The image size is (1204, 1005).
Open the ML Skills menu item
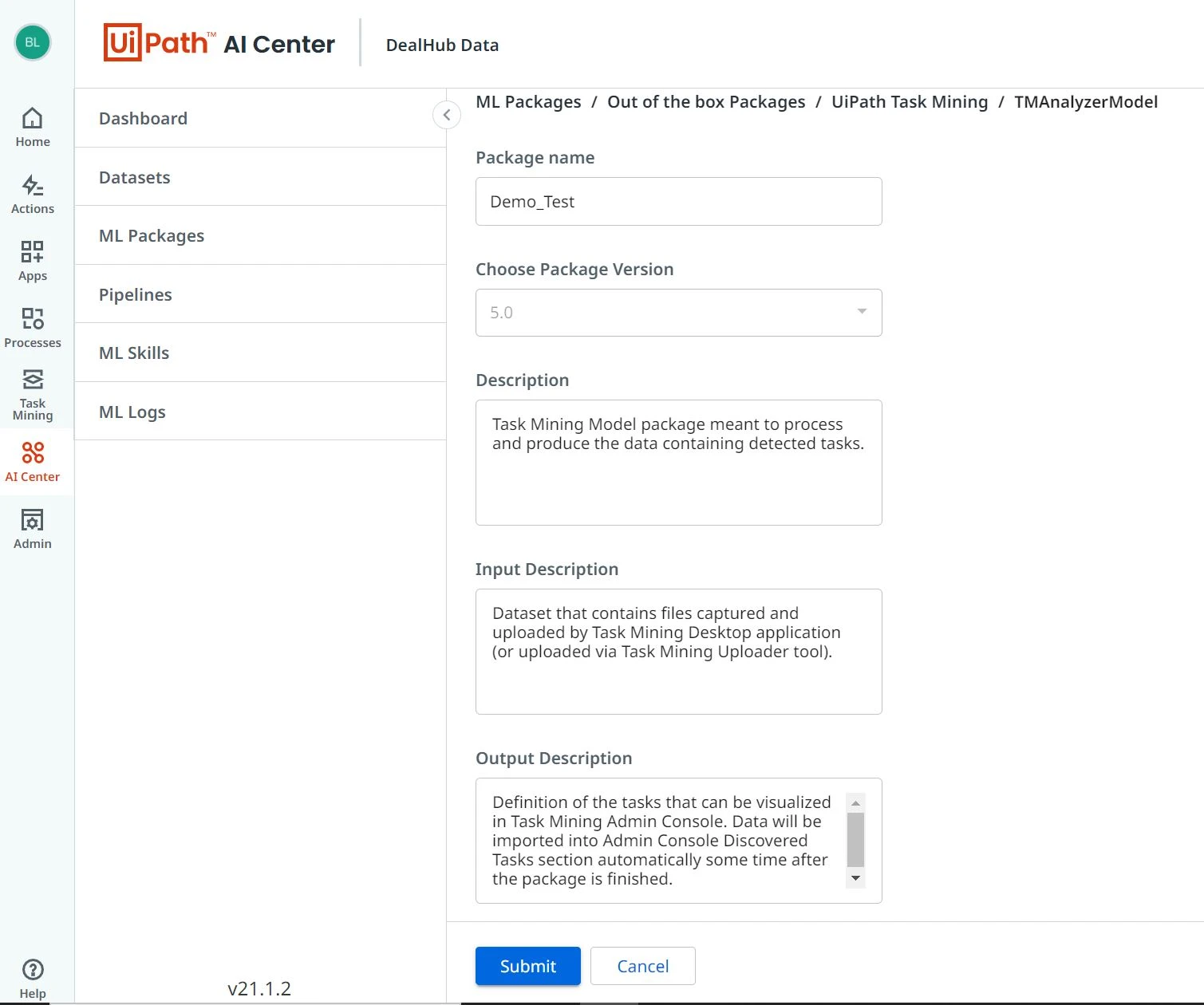point(260,353)
